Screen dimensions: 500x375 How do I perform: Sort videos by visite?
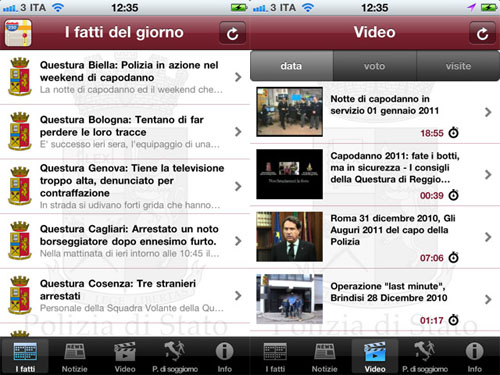pyautogui.click(x=458, y=66)
